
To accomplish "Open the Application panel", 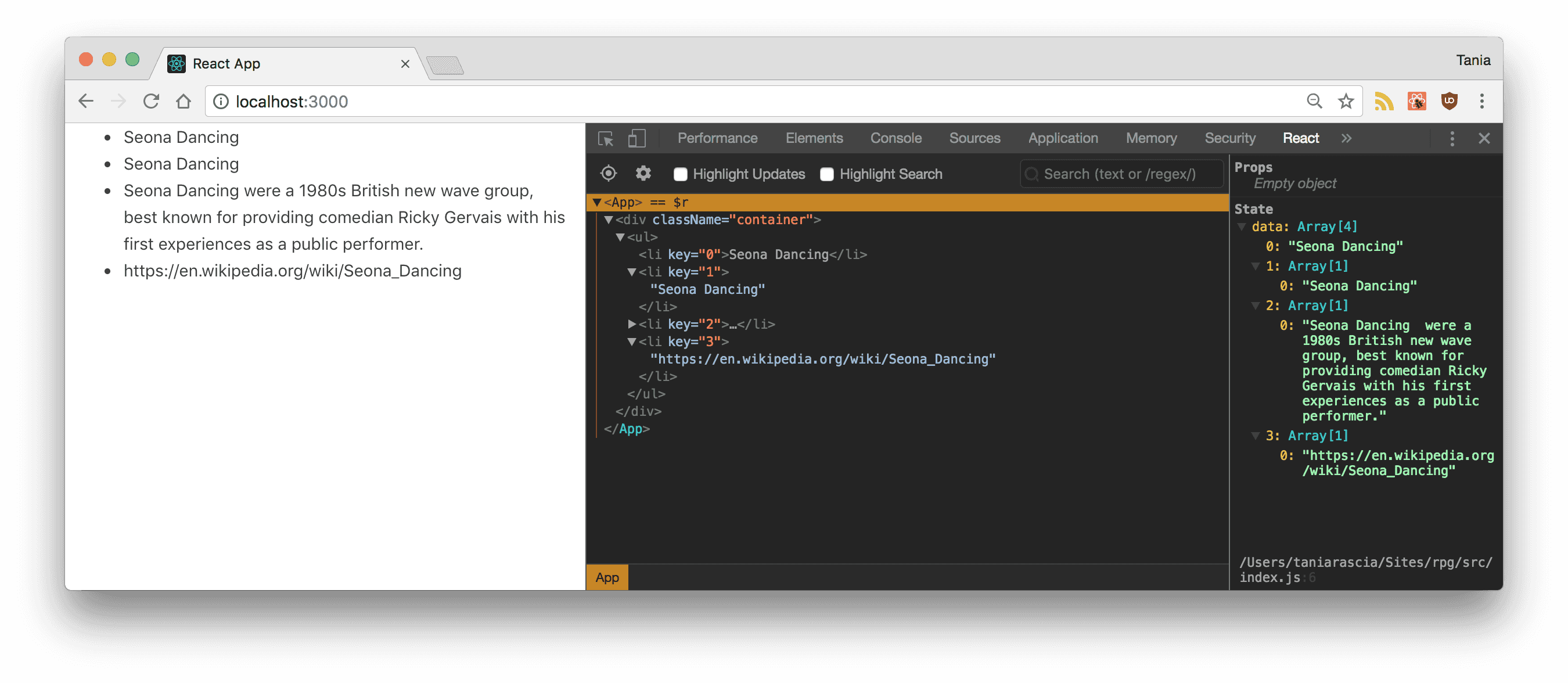I will tap(1063, 137).
